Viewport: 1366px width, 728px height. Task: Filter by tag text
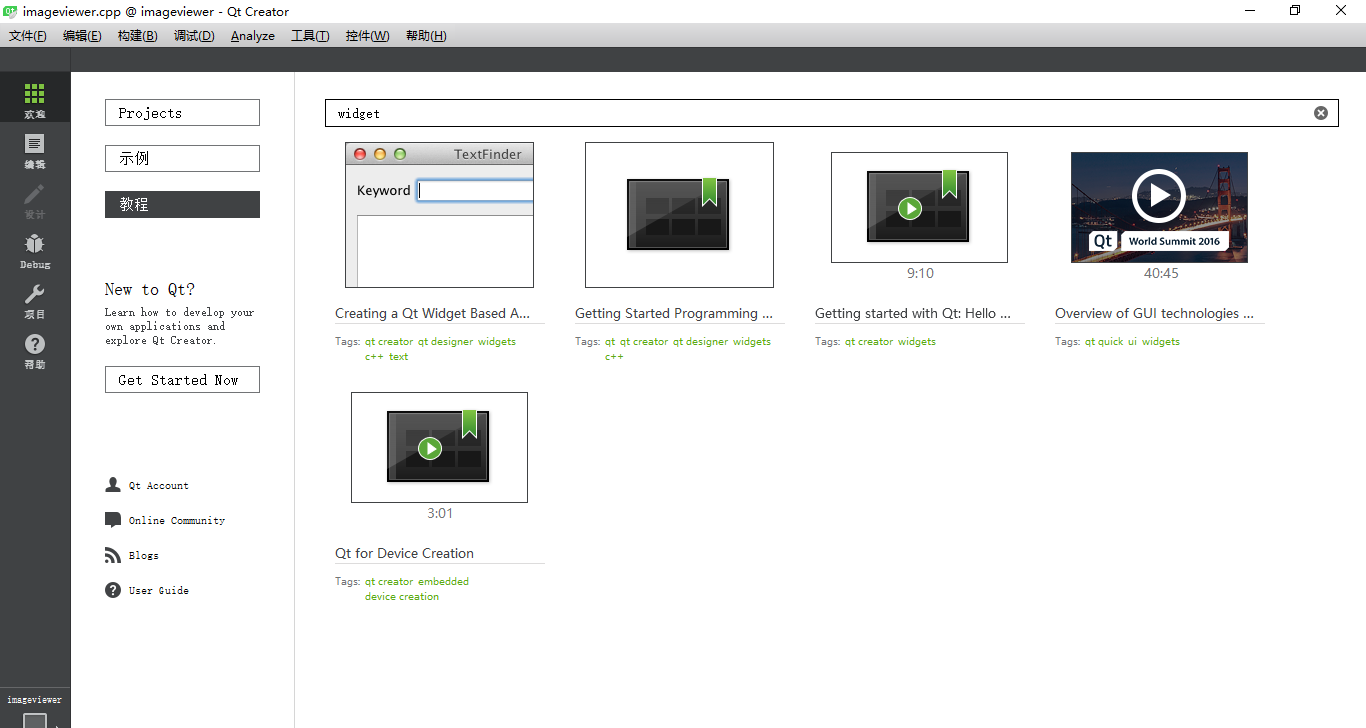point(399,357)
